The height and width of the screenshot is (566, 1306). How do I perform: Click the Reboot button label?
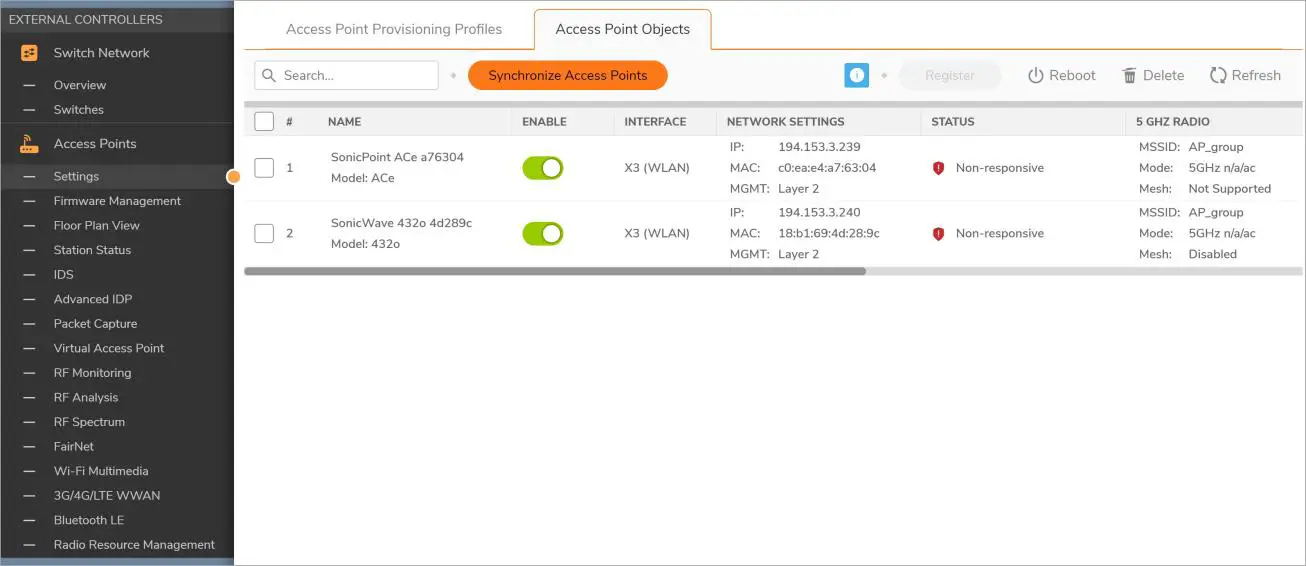pos(1072,76)
